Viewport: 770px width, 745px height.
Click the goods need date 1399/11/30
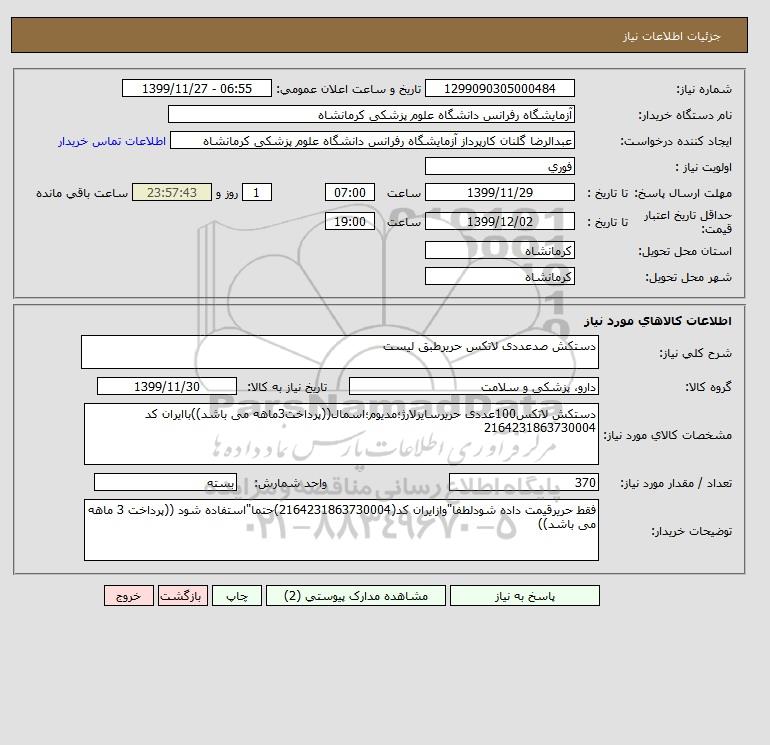click(x=167, y=386)
